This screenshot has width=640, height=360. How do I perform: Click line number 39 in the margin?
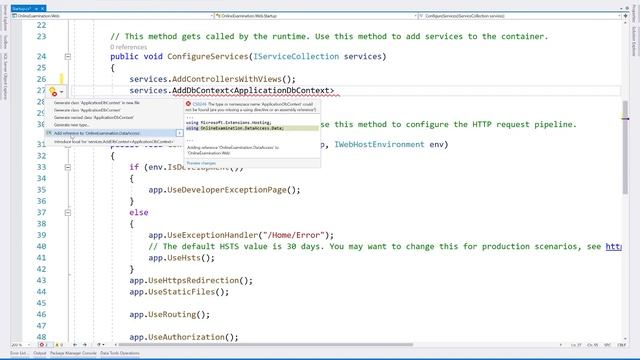click(41, 235)
